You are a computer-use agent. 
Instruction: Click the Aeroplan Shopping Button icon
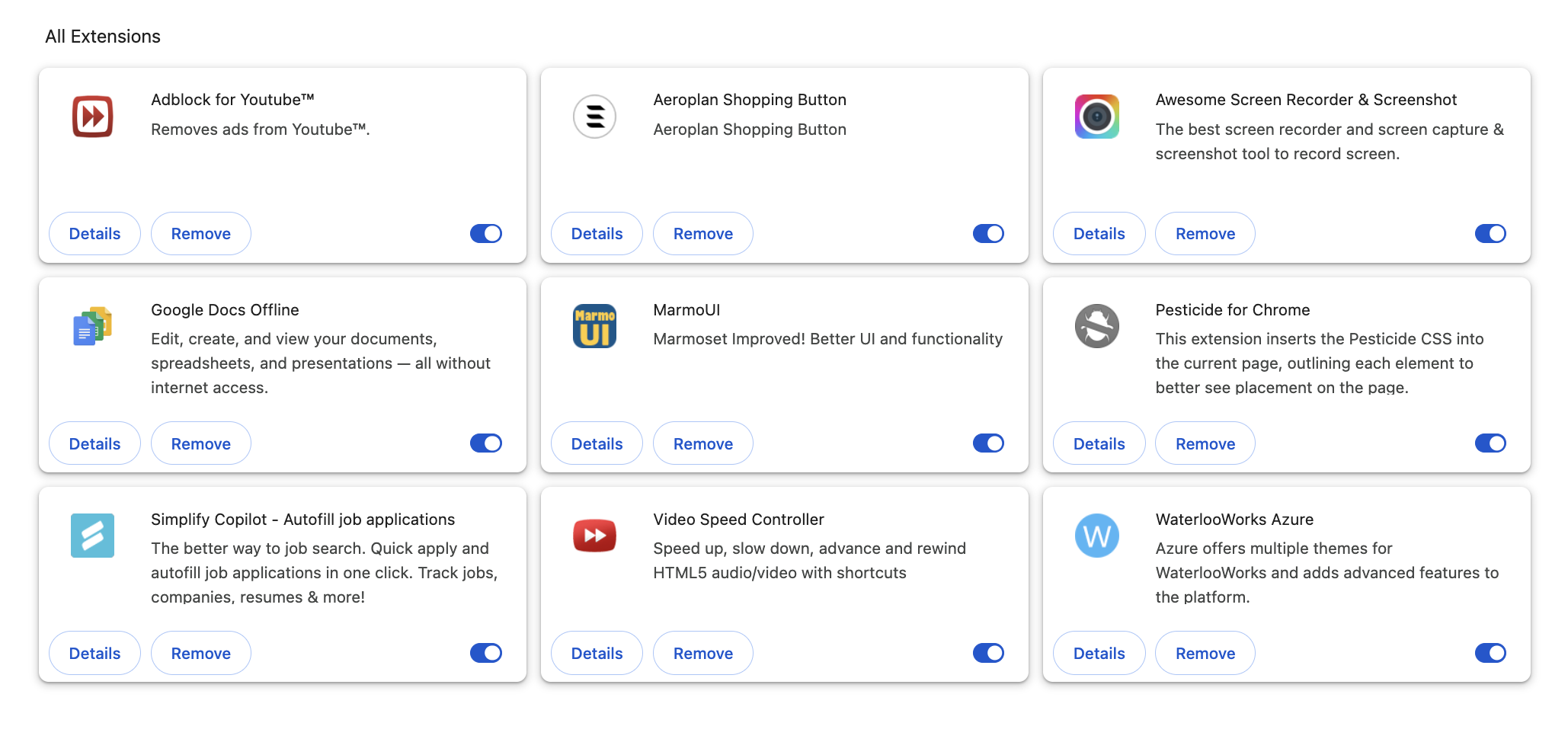pyautogui.click(x=594, y=117)
